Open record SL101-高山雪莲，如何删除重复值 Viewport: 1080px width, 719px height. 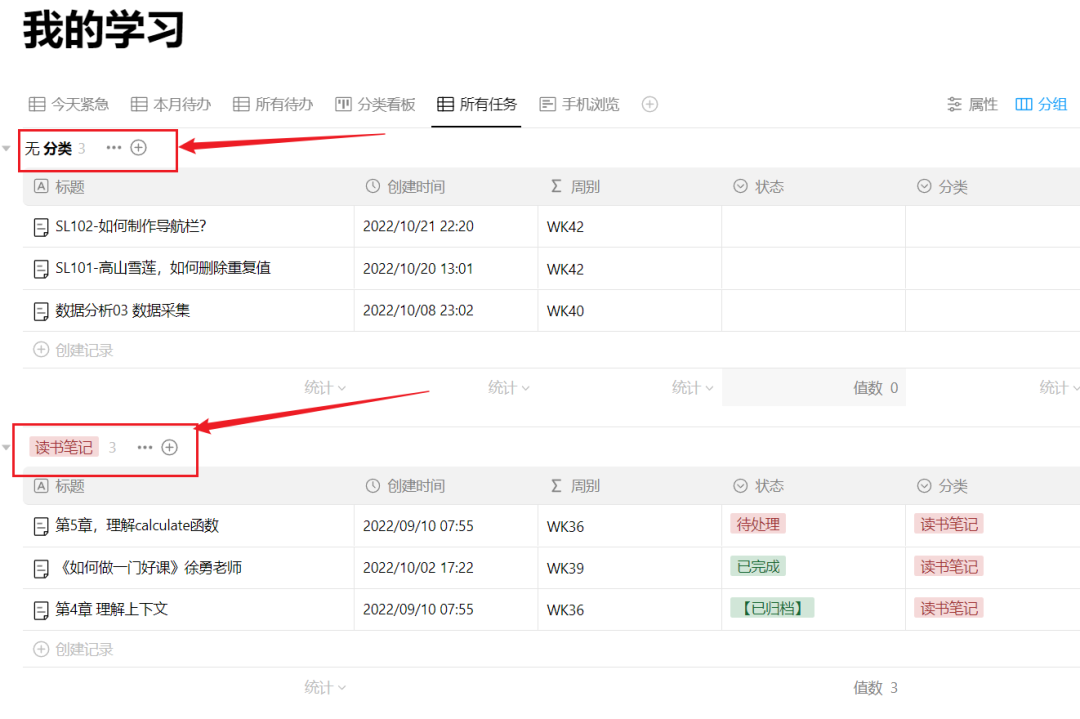tap(163, 268)
